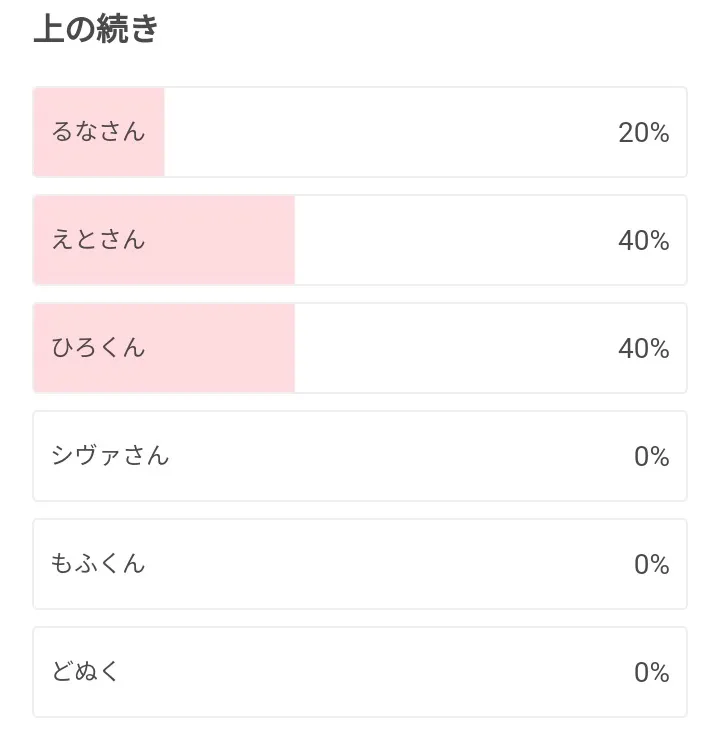This screenshot has height=730, width=720.
Task: Click the unfilled white area of るなさん row
Action: 390,132
